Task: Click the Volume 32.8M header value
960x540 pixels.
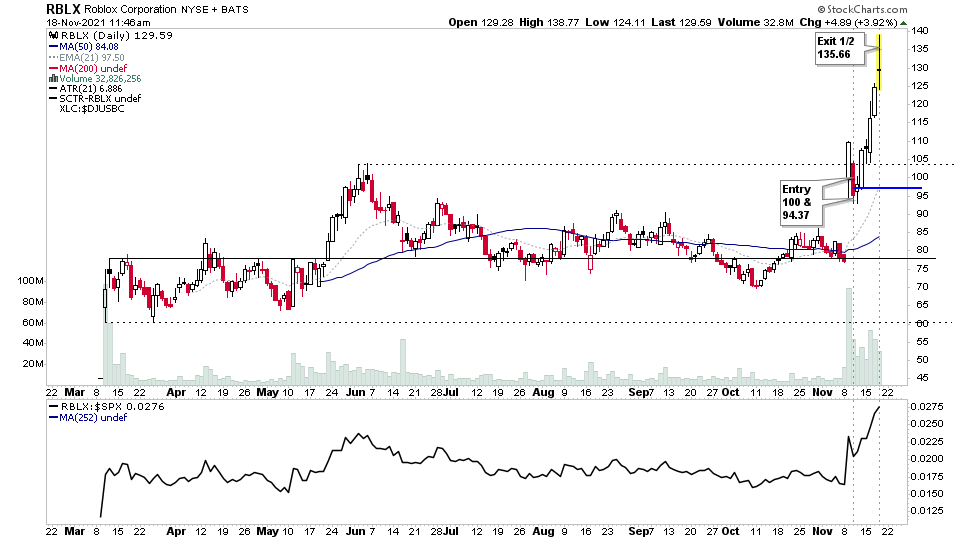Action: (756, 23)
